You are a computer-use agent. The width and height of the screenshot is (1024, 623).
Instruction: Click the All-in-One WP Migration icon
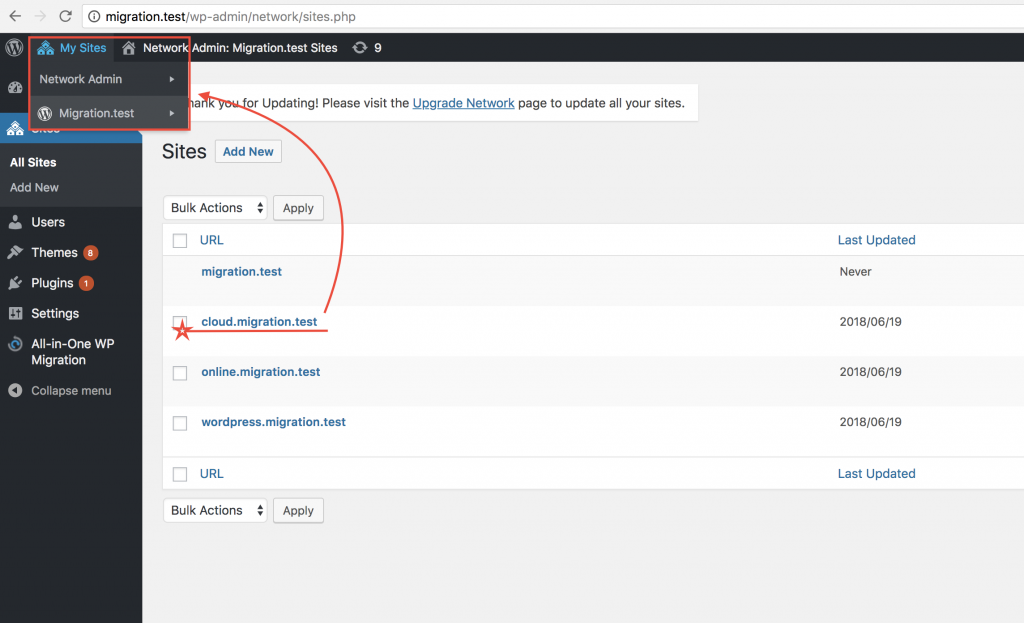[15, 345]
